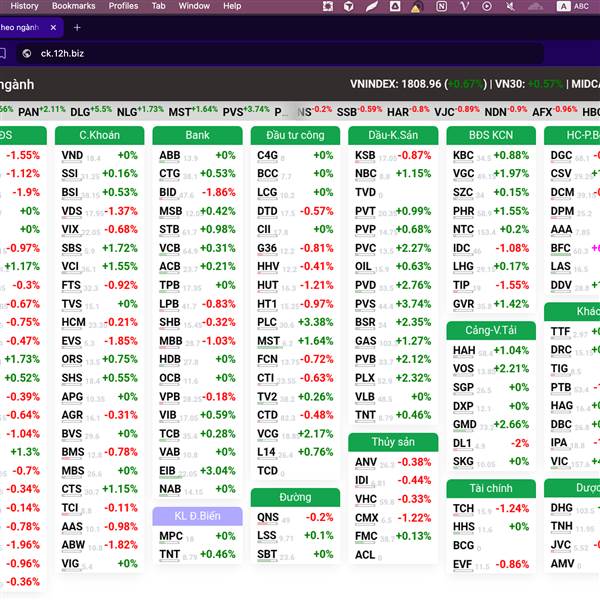The height and width of the screenshot is (600, 600).
Task: Select MBB stock row
Action: click(x=197, y=341)
